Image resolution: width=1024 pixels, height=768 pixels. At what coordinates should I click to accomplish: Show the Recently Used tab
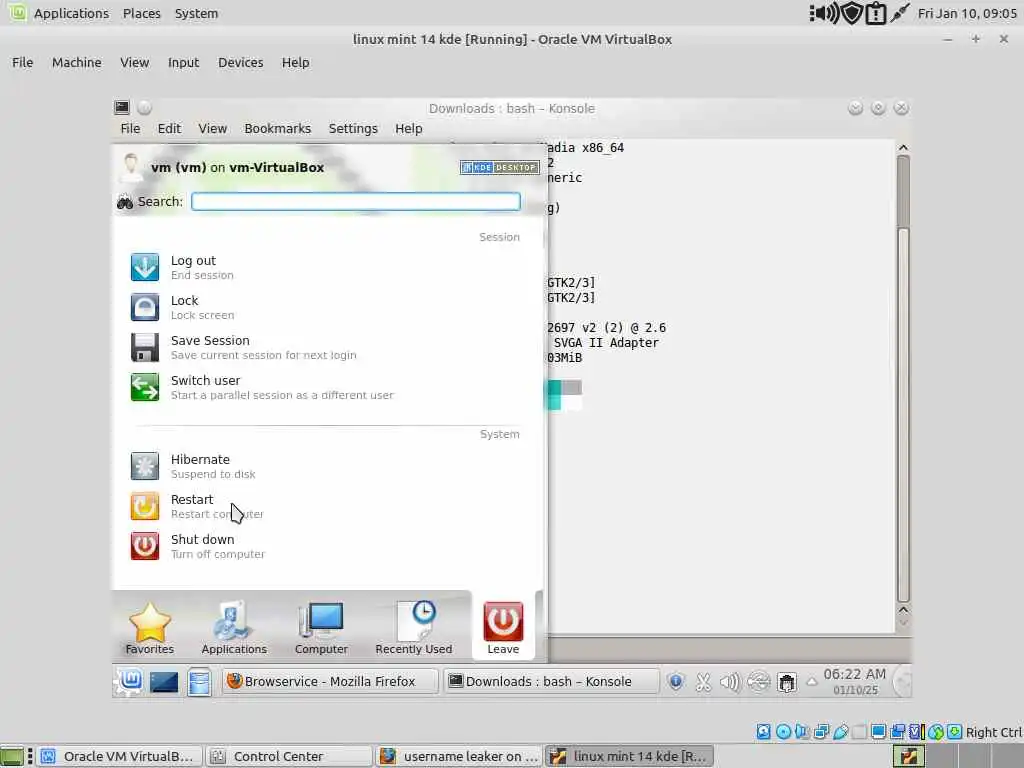(413, 628)
